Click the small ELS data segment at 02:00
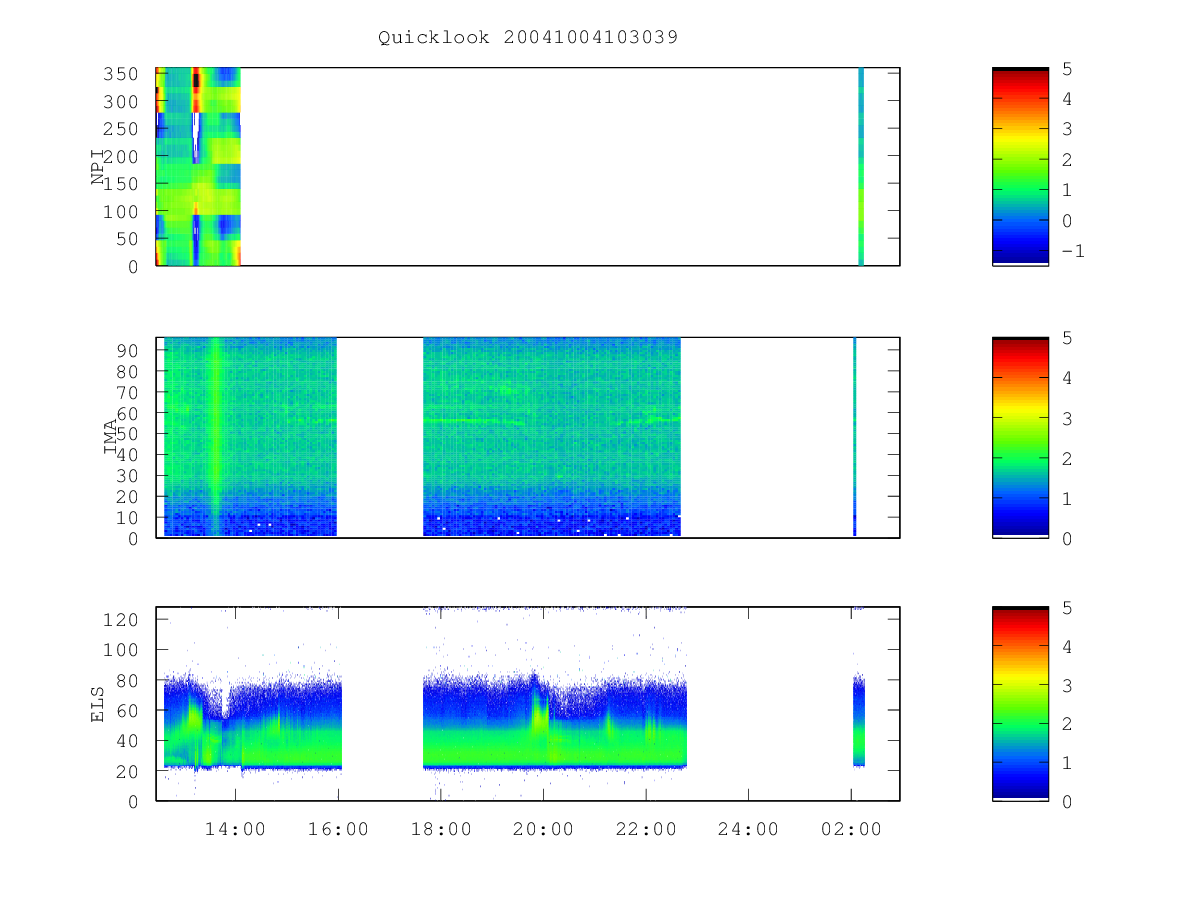Viewport: 1200px width, 900px height. [x=858, y=722]
